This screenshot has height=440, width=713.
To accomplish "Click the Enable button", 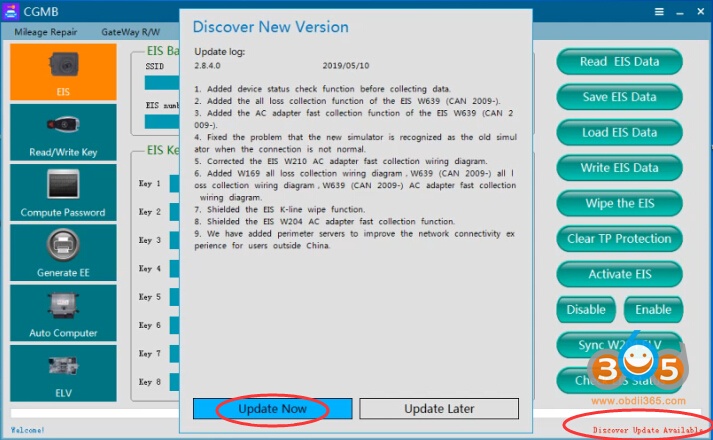I will [653, 310].
